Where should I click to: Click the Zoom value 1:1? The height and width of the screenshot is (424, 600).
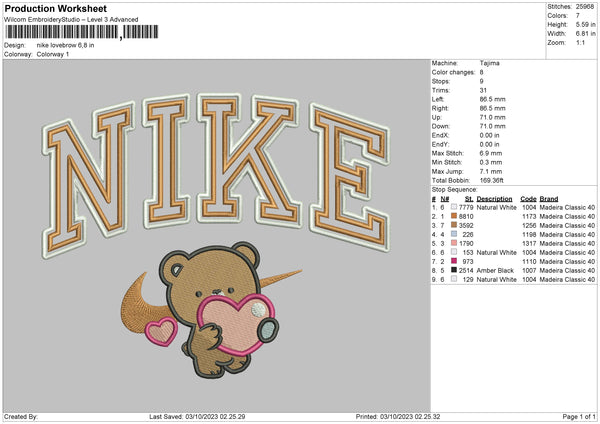580,42
